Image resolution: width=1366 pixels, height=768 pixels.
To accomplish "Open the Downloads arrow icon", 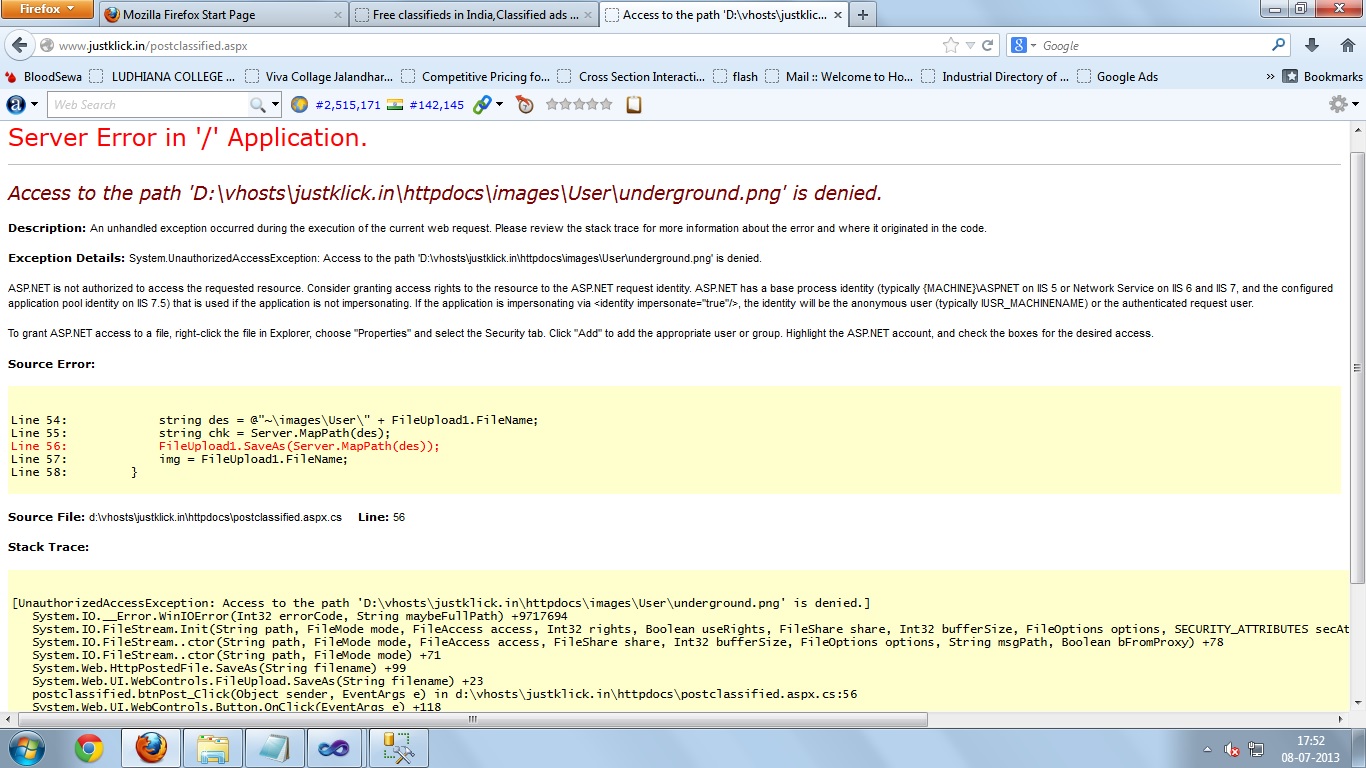I will click(1312, 45).
